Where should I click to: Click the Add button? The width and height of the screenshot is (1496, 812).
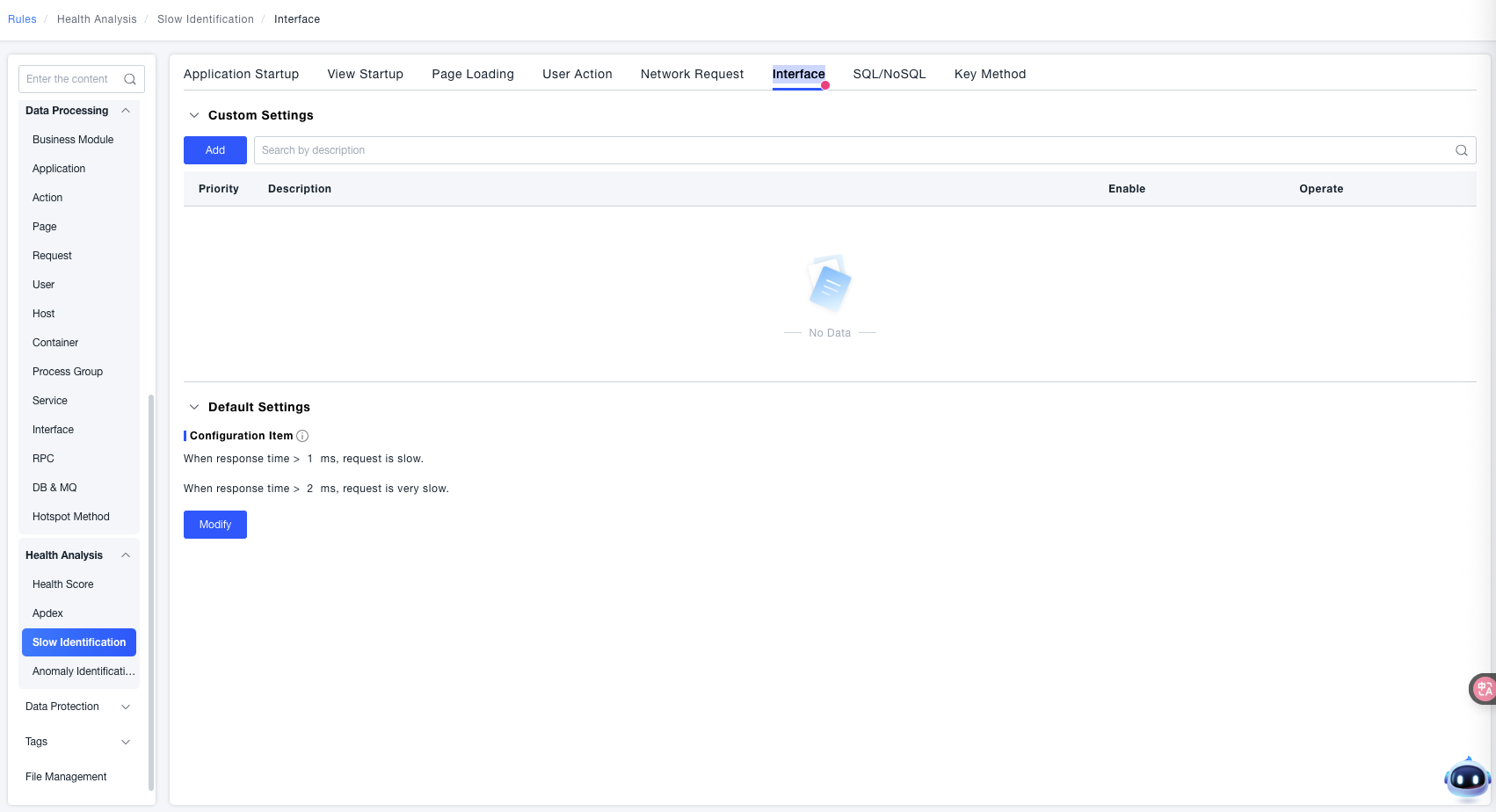(x=215, y=150)
